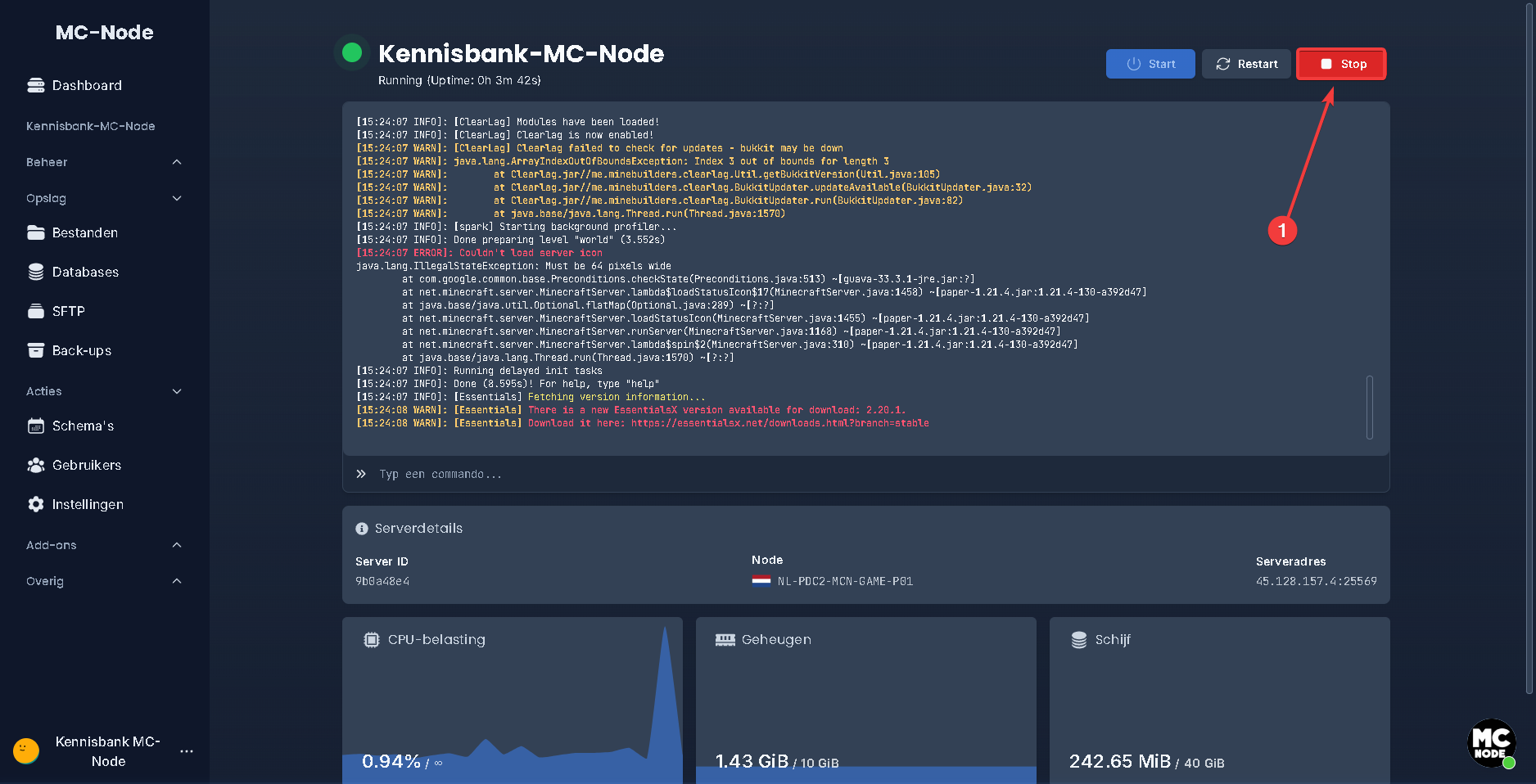
Task: Copy the server ID 9b0a48e4
Action: [x=382, y=581]
